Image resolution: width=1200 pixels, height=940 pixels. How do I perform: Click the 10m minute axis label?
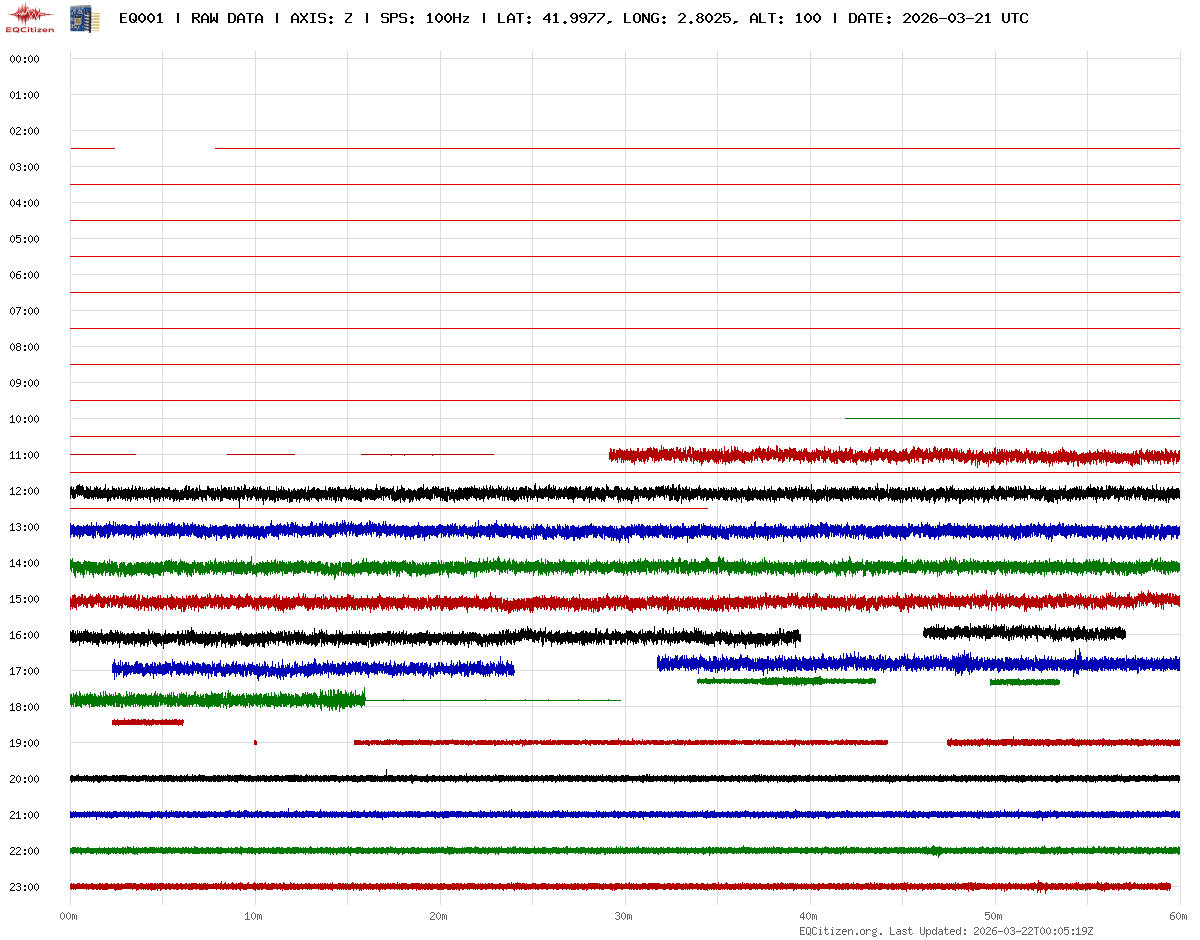click(x=255, y=916)
